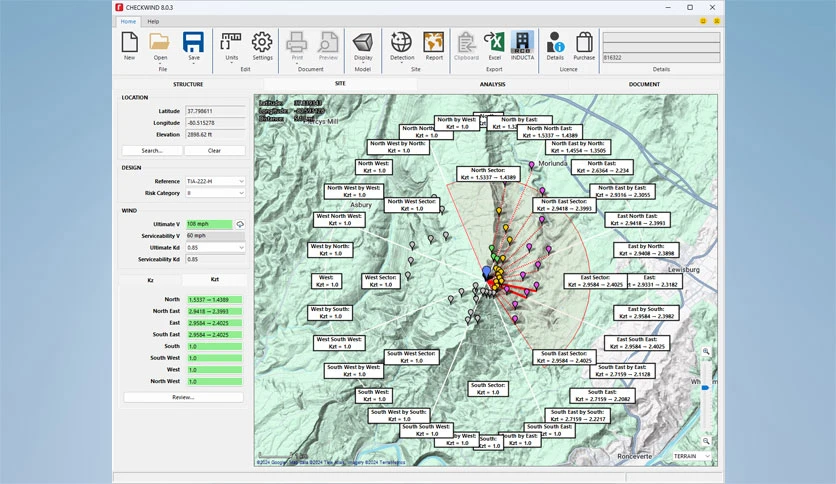
Task: Switch to the Home ribbon tab
Action: click(128, 21)
